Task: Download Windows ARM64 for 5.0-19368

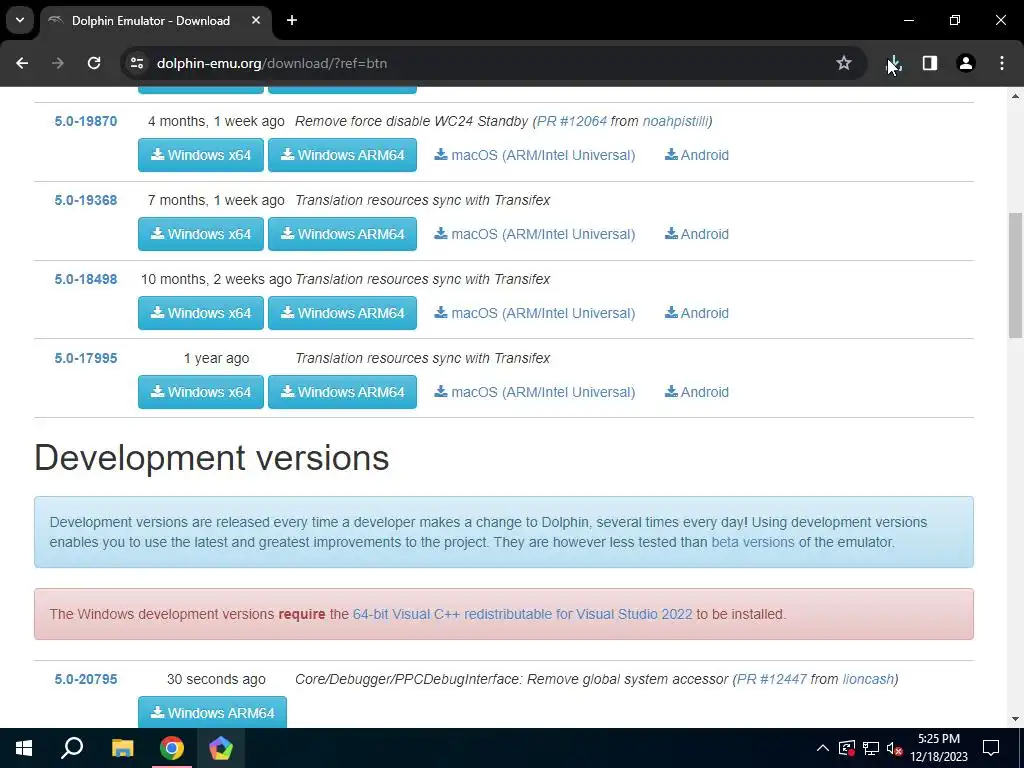Action: [x=342, y=234]
